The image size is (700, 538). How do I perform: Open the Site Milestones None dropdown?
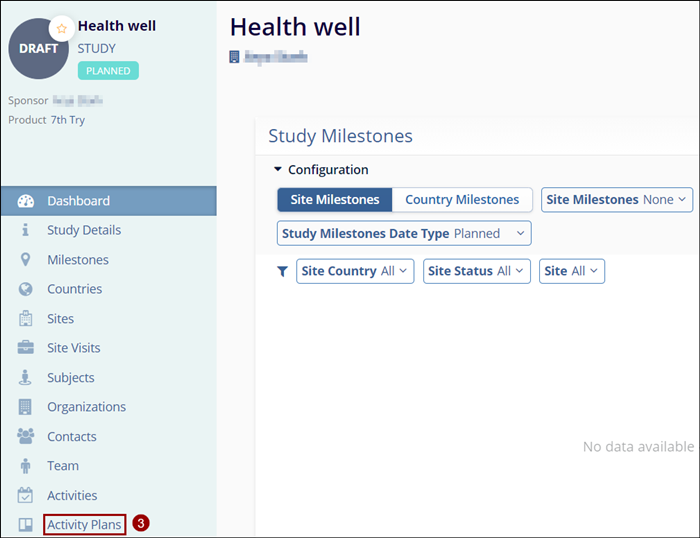point(617,200)
